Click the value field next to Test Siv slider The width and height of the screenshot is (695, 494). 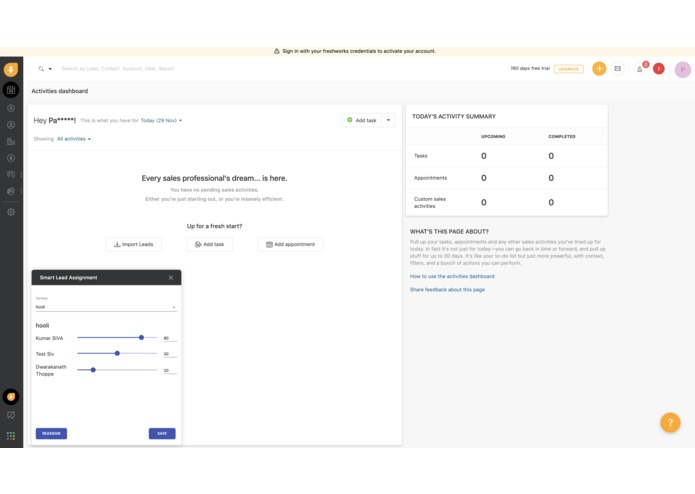(170, 354)
